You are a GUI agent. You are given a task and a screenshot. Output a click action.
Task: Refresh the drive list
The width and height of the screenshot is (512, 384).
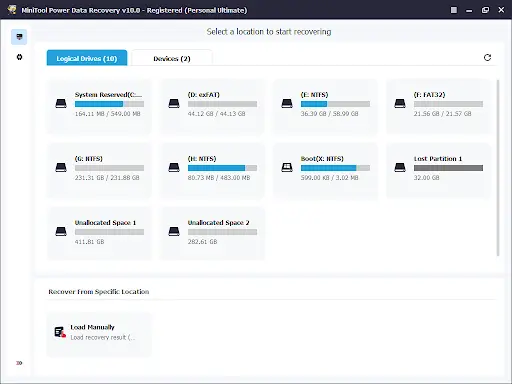click(487, 58)
